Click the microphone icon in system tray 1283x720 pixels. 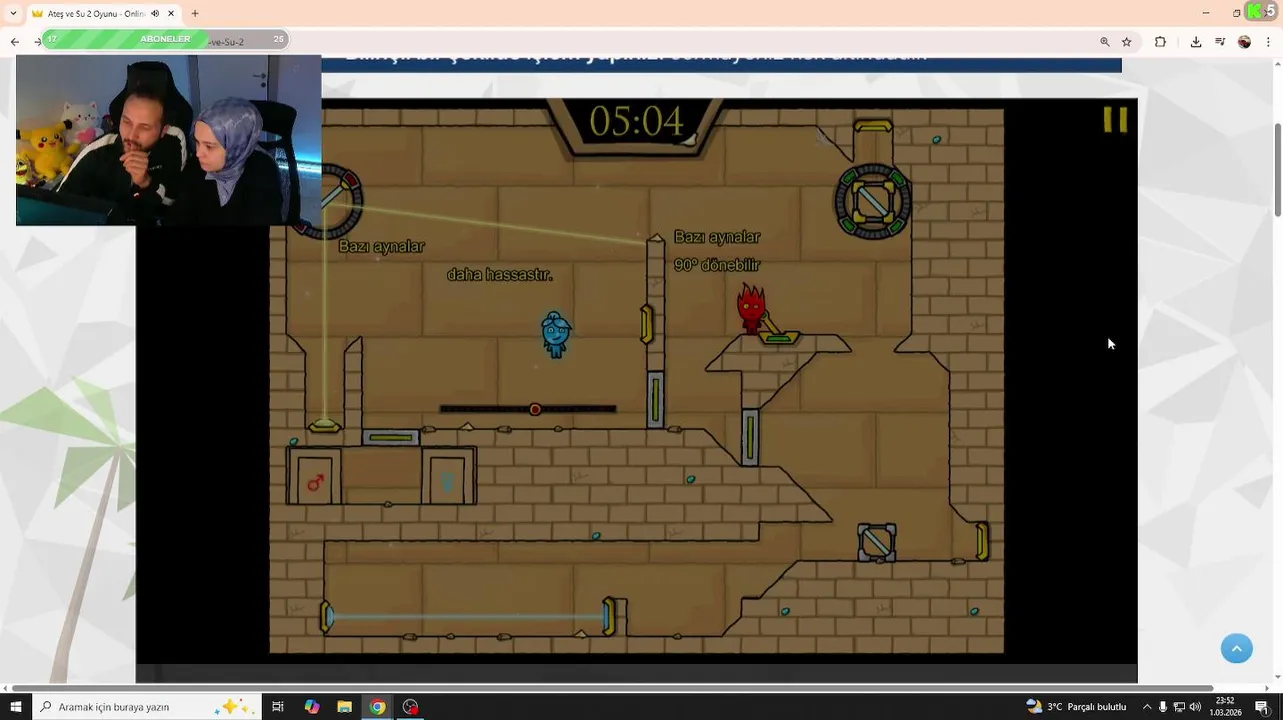(x=1163, y=707)
